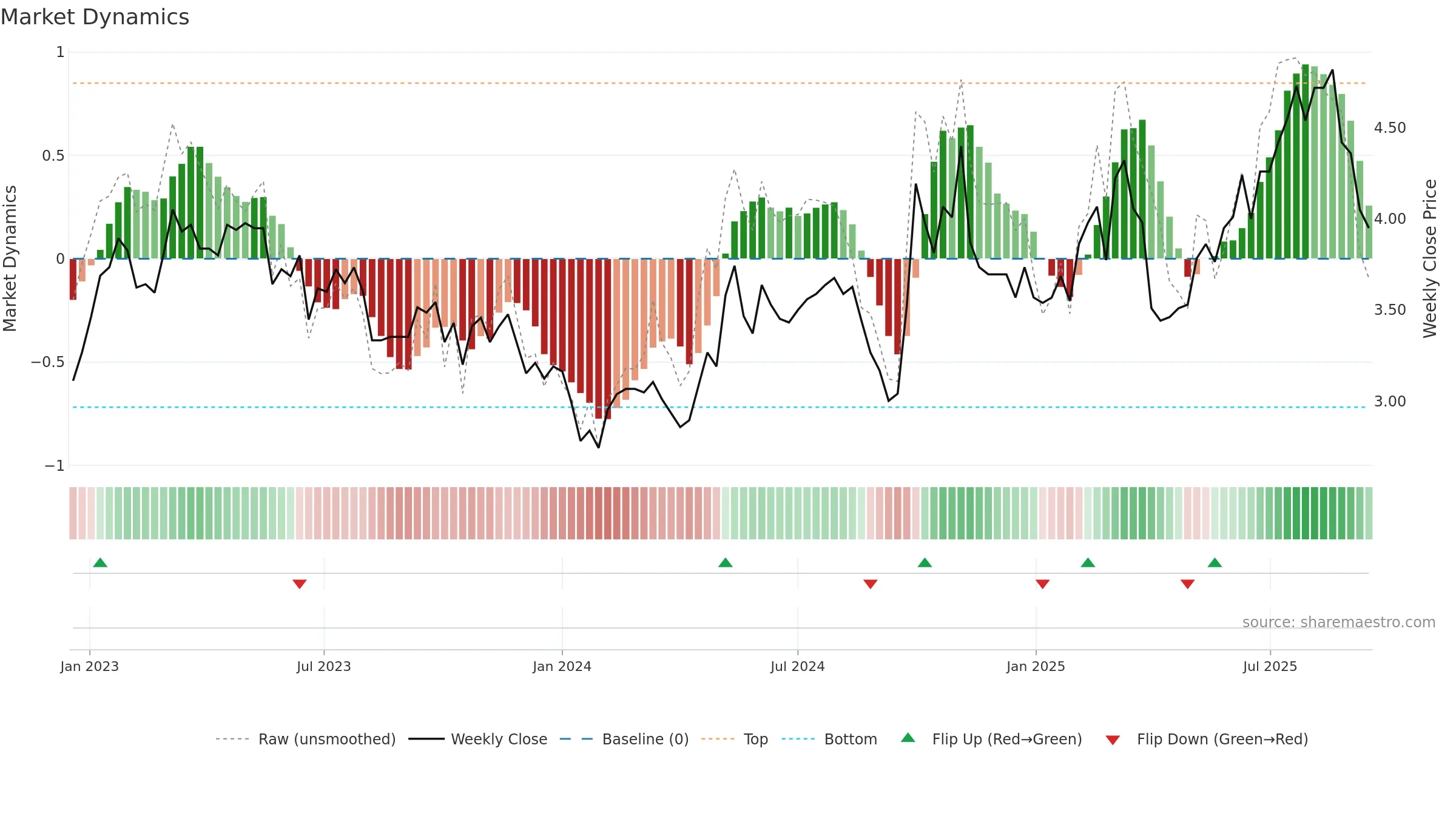Click the Jul 2024 axis label
The image size is (1456, 819).
pos(798,666)
